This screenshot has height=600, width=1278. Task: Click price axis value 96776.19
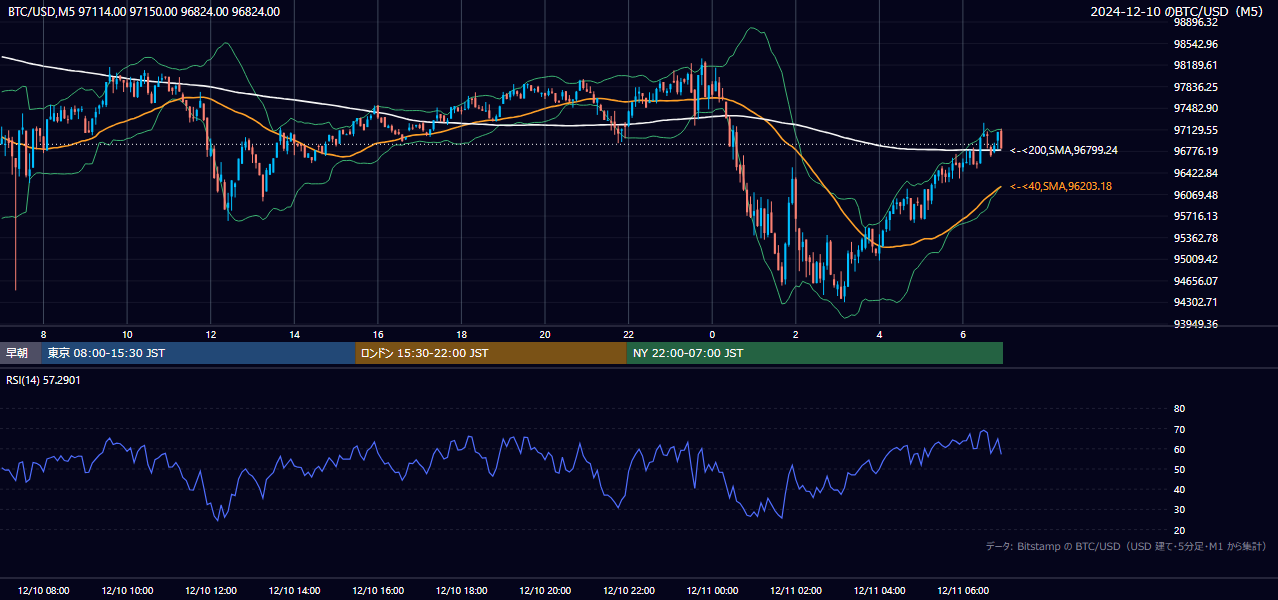pyautogui.click(x=1195, y=151)
